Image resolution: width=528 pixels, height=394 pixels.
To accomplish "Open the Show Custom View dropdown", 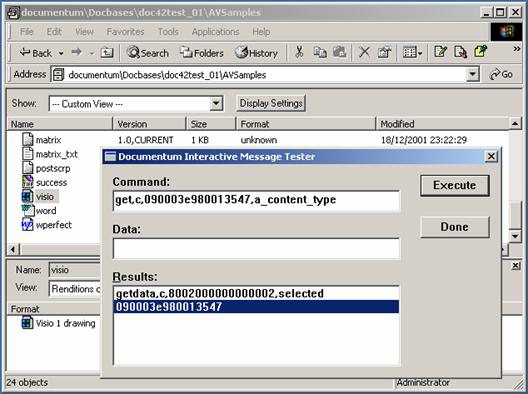I will pos(136,104).
